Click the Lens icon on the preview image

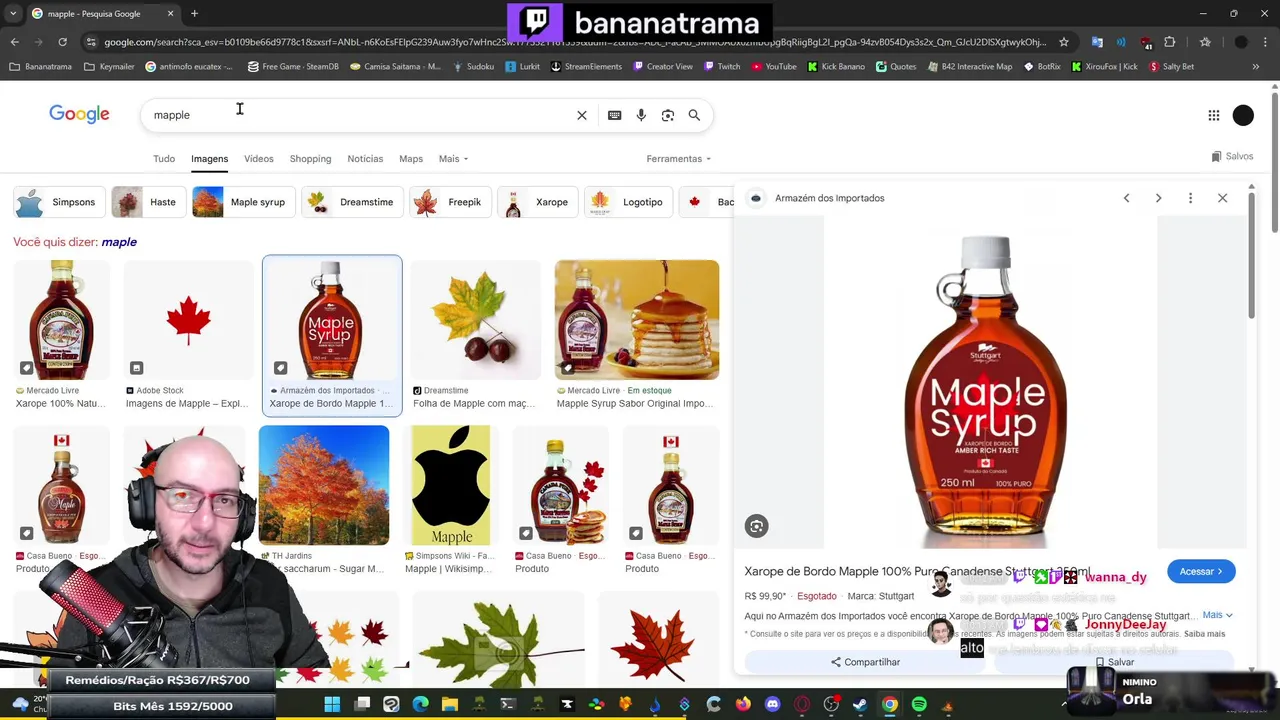click(756, 526)
